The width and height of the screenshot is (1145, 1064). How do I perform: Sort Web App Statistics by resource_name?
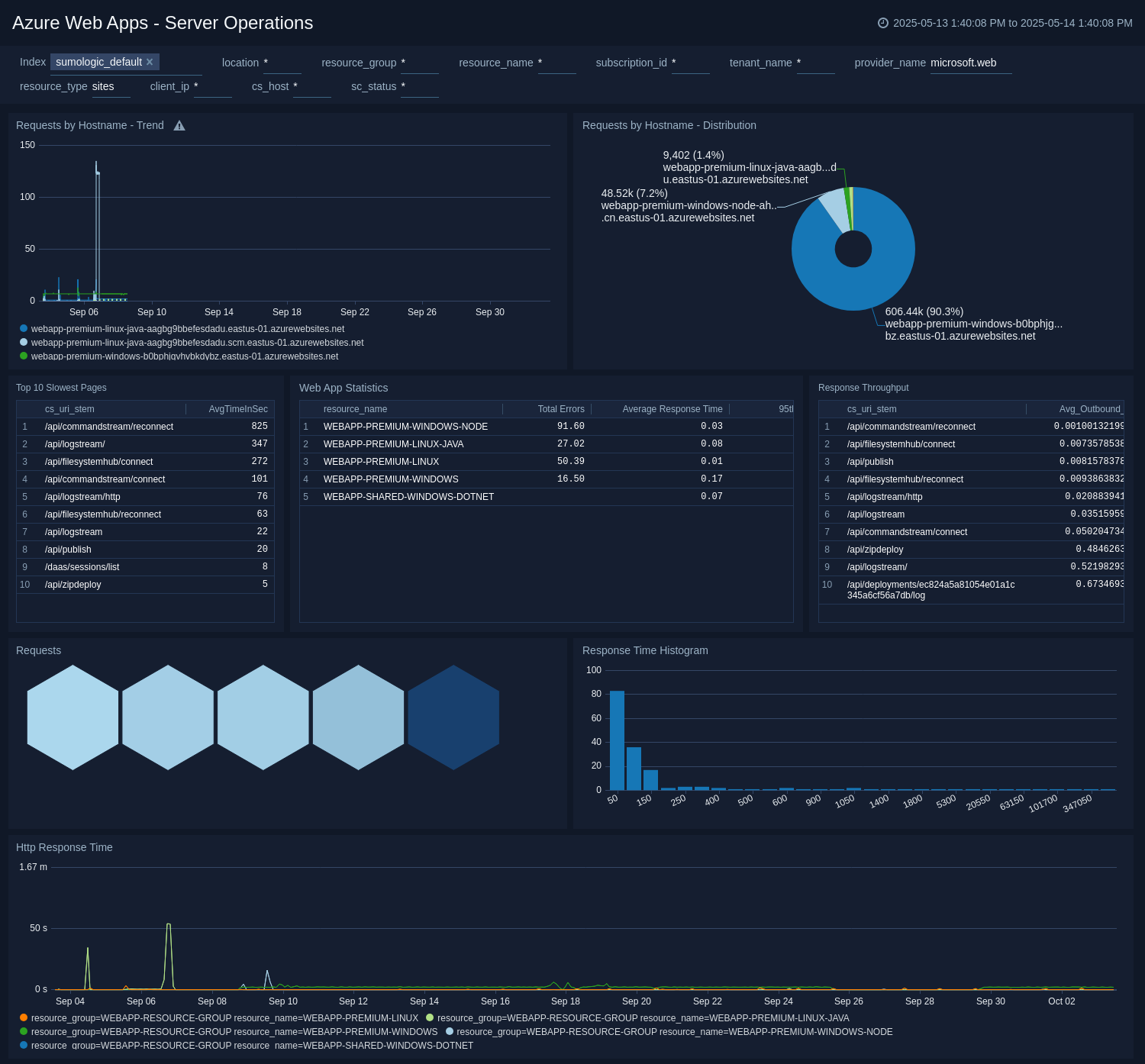[355, 409]
